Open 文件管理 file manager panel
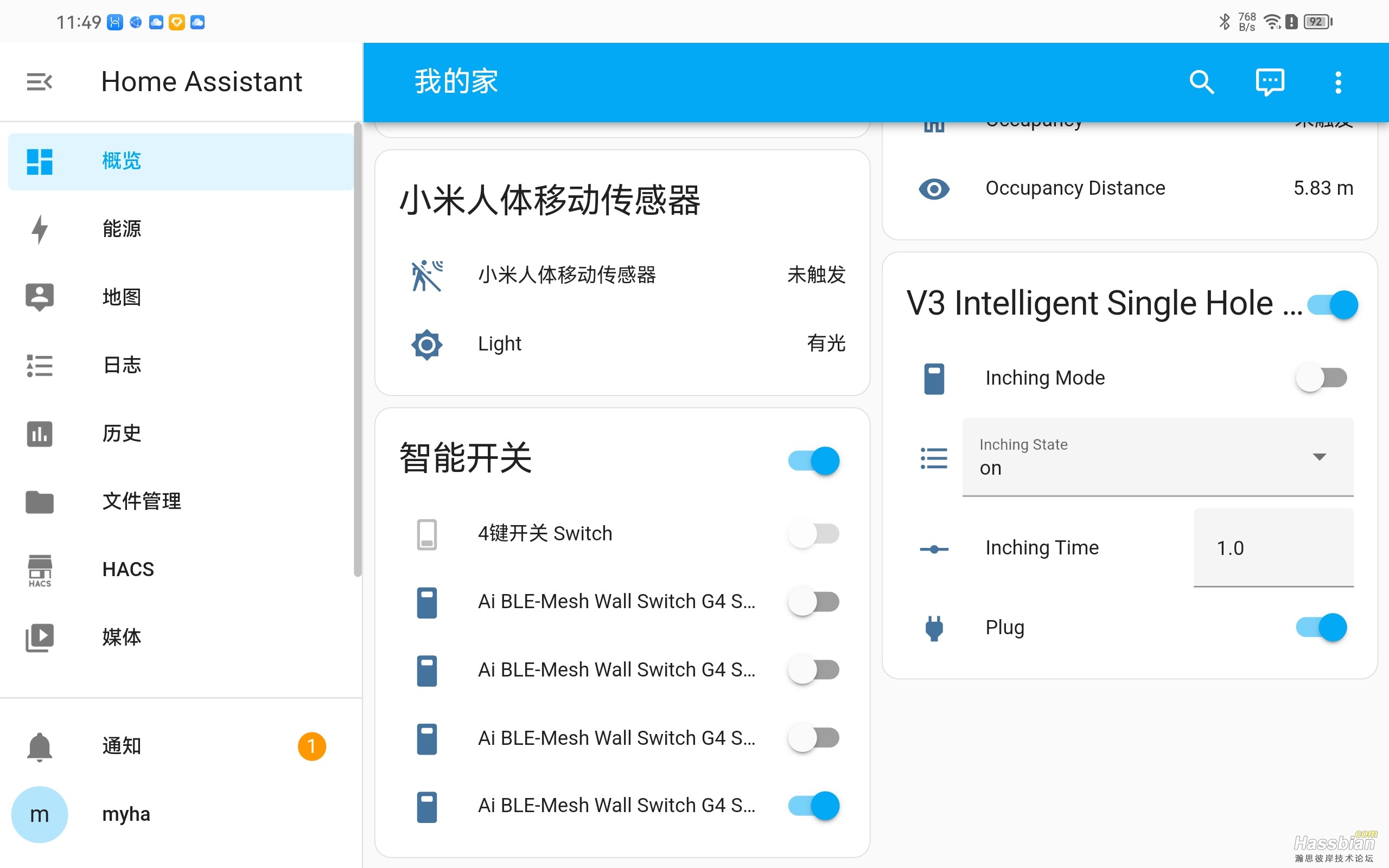Screen dimensions: 1389x868 [x=181, y=501]
